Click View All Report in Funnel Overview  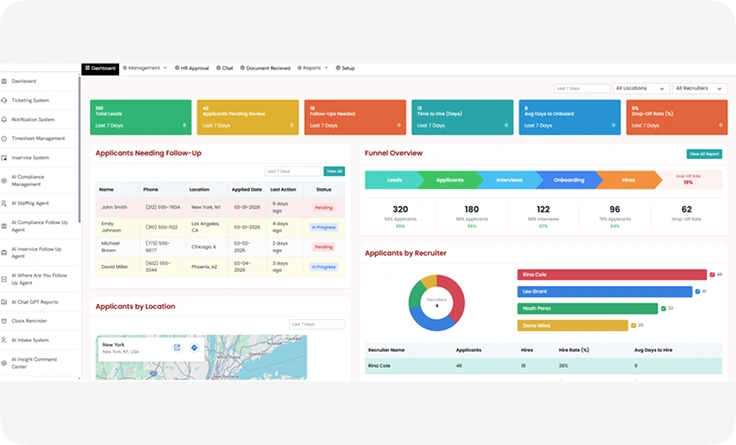coord(704,154)
